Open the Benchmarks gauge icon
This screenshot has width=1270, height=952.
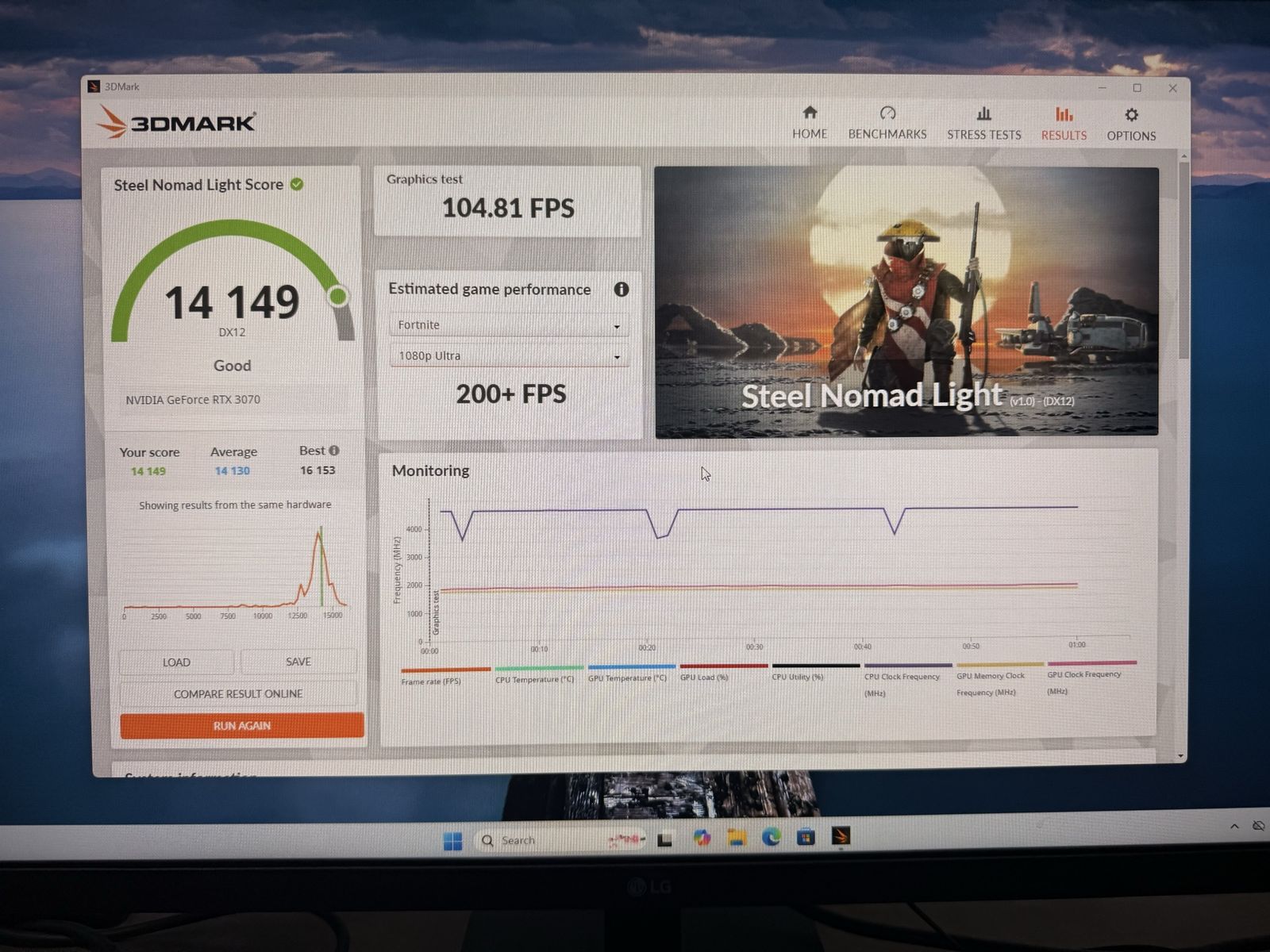click(x=887, y=113)
